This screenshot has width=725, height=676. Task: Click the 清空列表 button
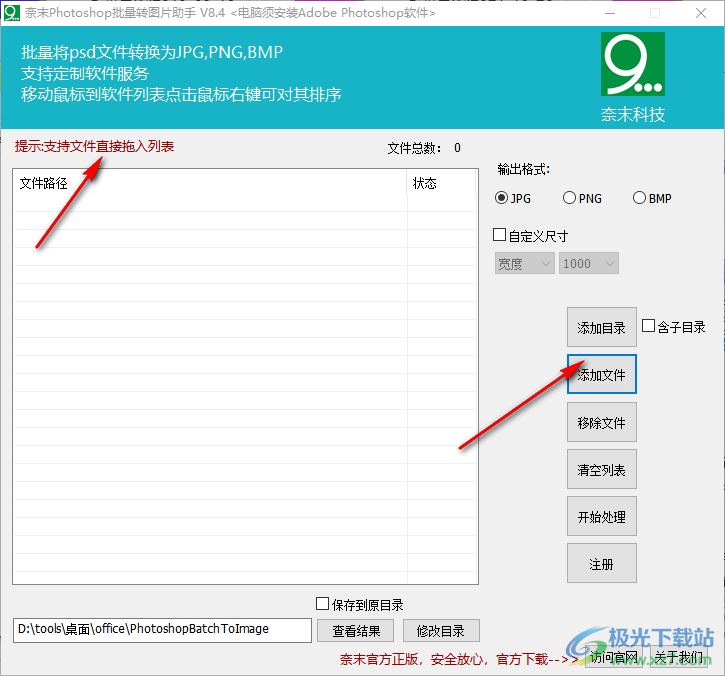pos(602,469)
